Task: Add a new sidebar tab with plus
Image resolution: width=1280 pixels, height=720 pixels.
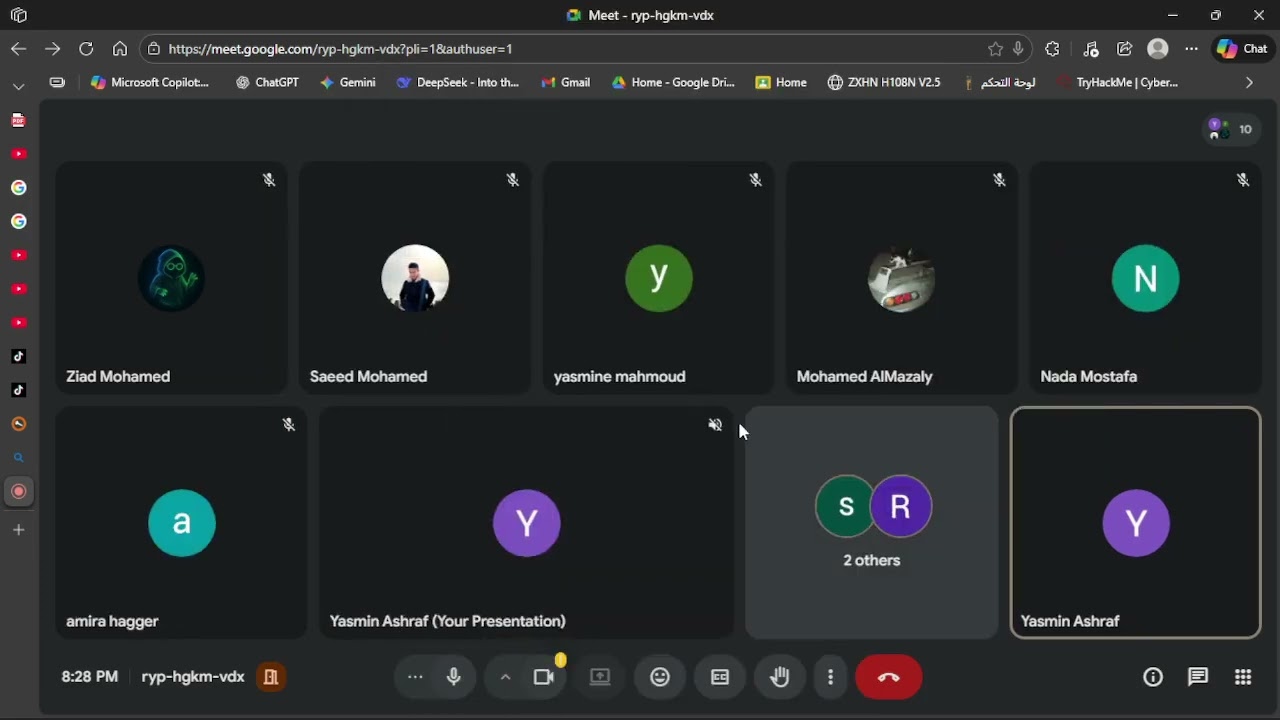Action: click(x=18, y=530)
